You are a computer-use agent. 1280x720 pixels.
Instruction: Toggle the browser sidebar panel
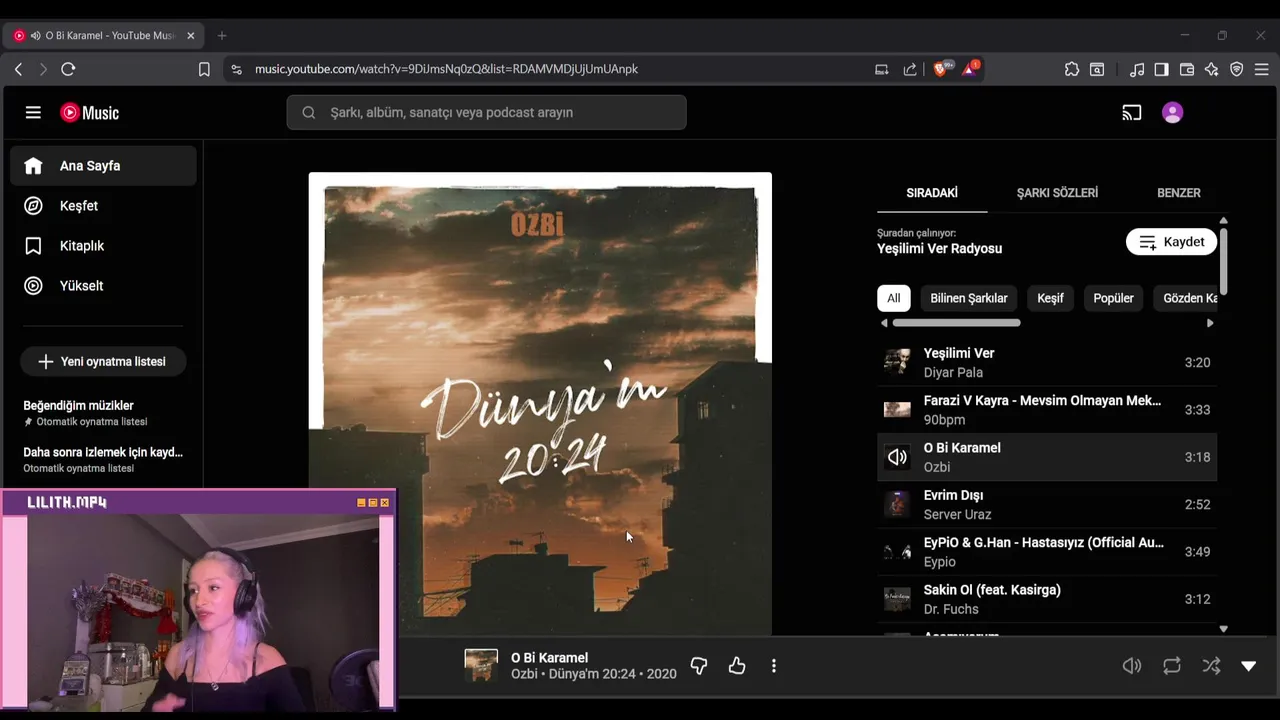point(1161,69)
